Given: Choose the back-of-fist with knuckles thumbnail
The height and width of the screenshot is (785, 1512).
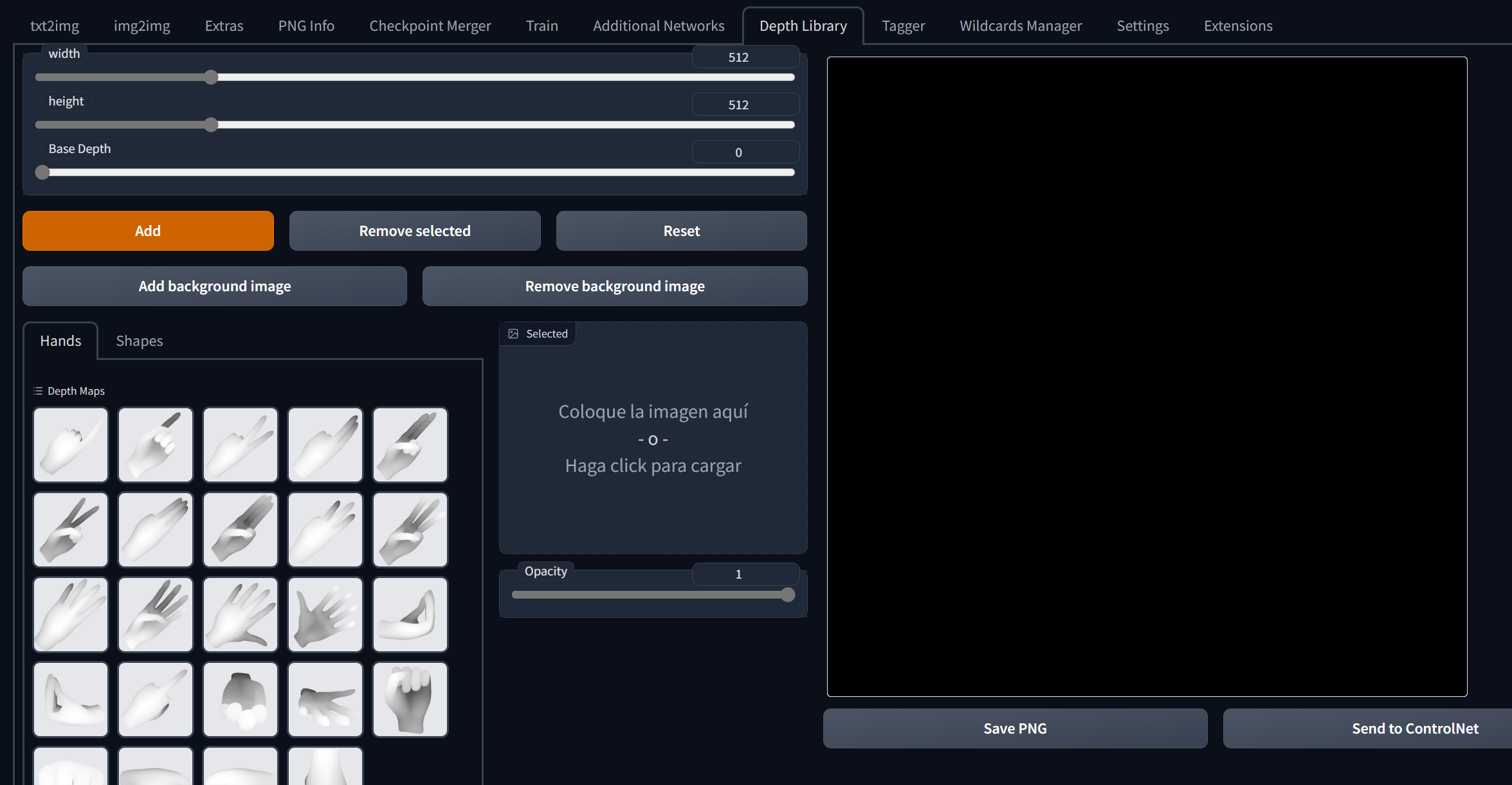Looking at the screenshot, I should pos(240,699).
